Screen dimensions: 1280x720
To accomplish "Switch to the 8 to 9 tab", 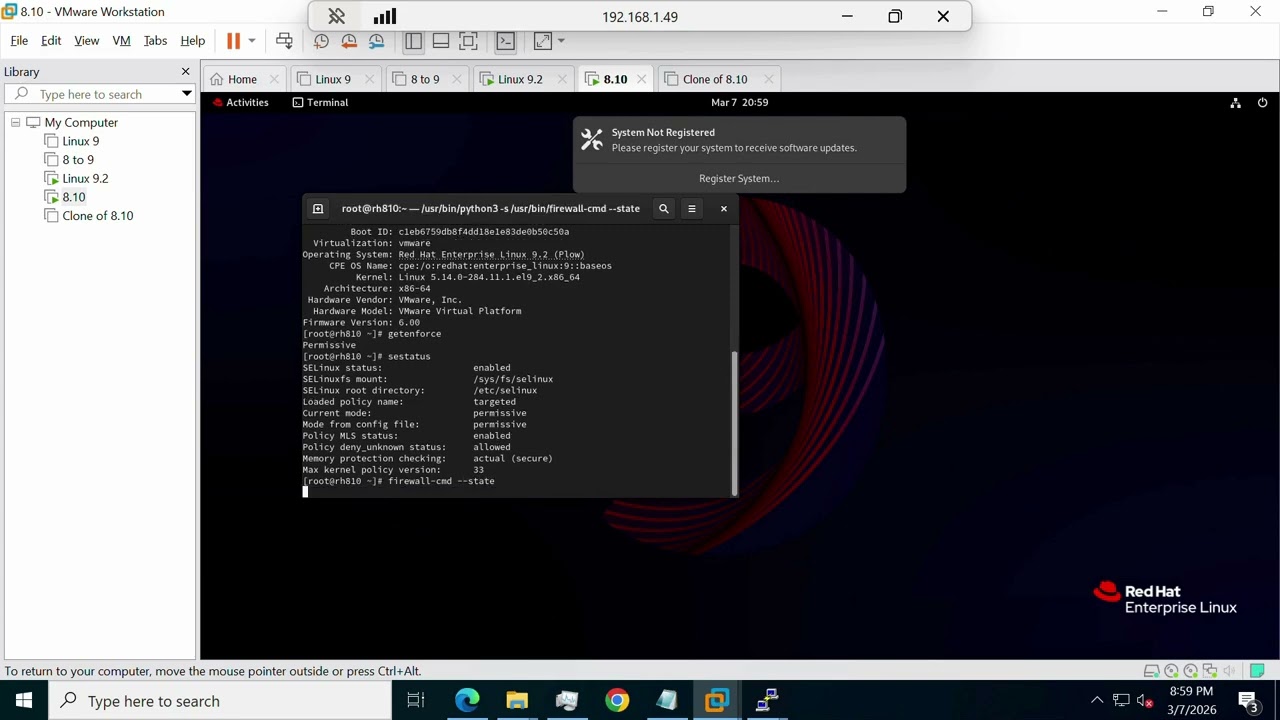I will [424, 79].
